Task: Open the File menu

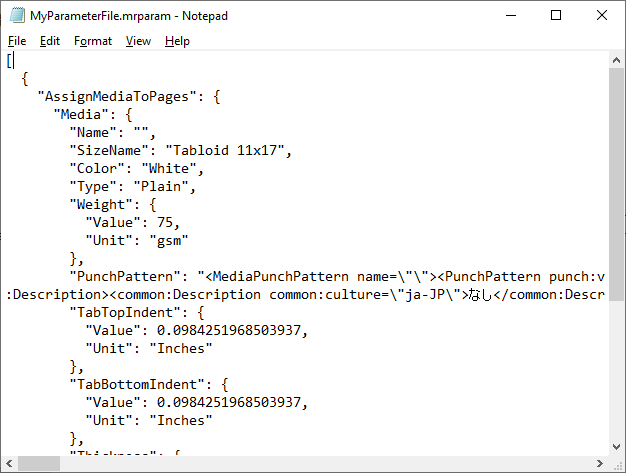Action: pos(17,41)
